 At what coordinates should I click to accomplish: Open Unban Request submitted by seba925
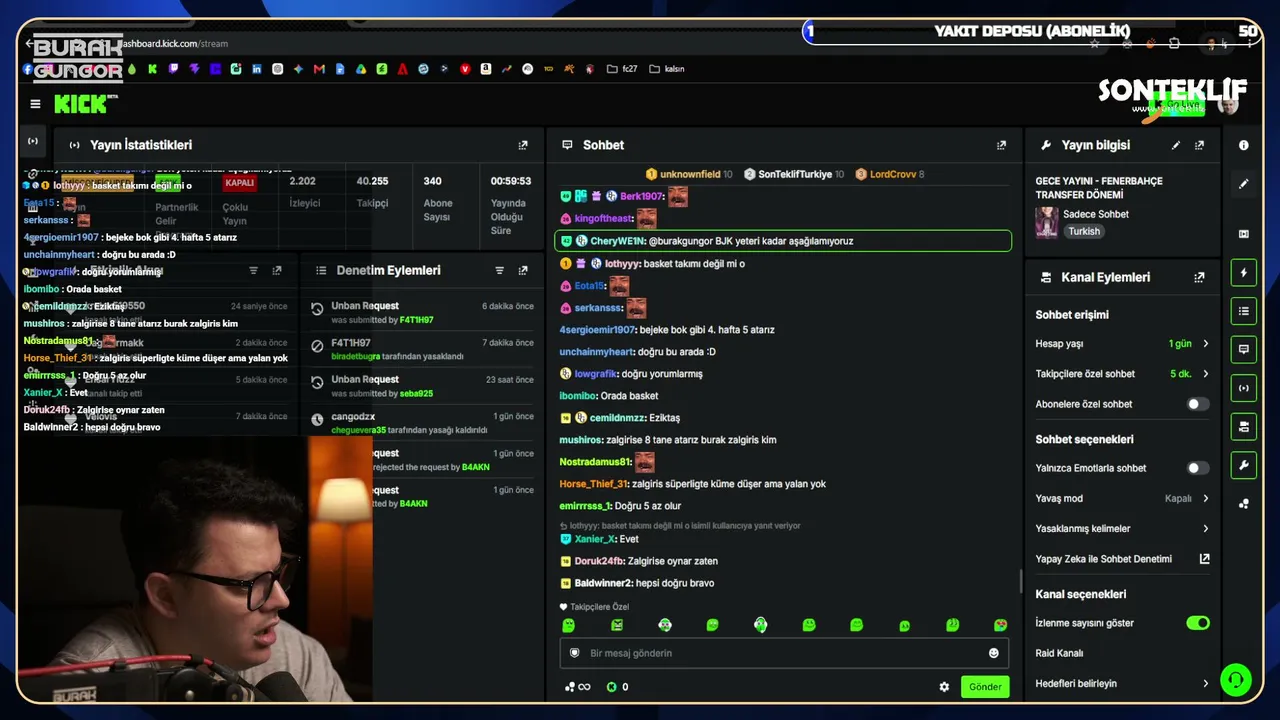pos(421,386)
